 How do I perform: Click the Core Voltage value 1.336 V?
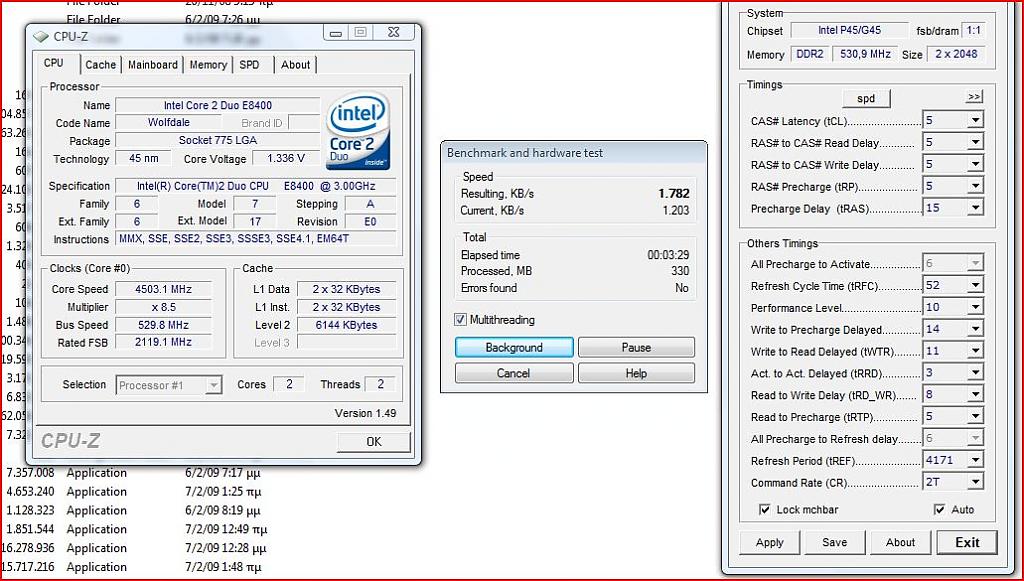287,159
